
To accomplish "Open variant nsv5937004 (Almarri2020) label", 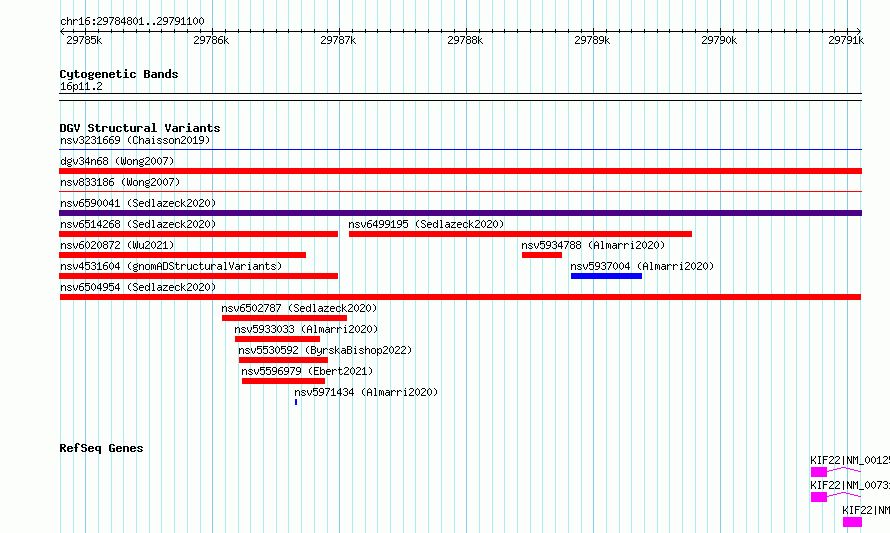I will click(x=642, y=266).
